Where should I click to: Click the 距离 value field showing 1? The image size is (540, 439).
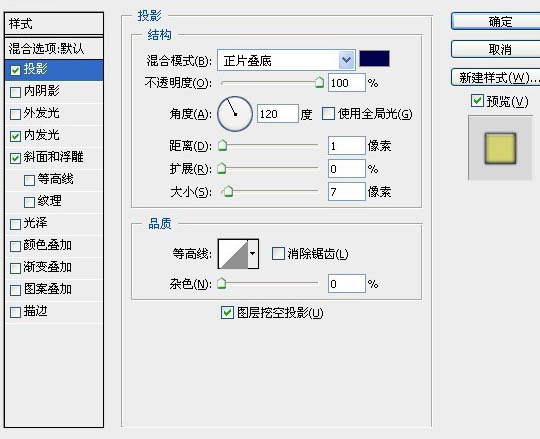tap(346, 146)
